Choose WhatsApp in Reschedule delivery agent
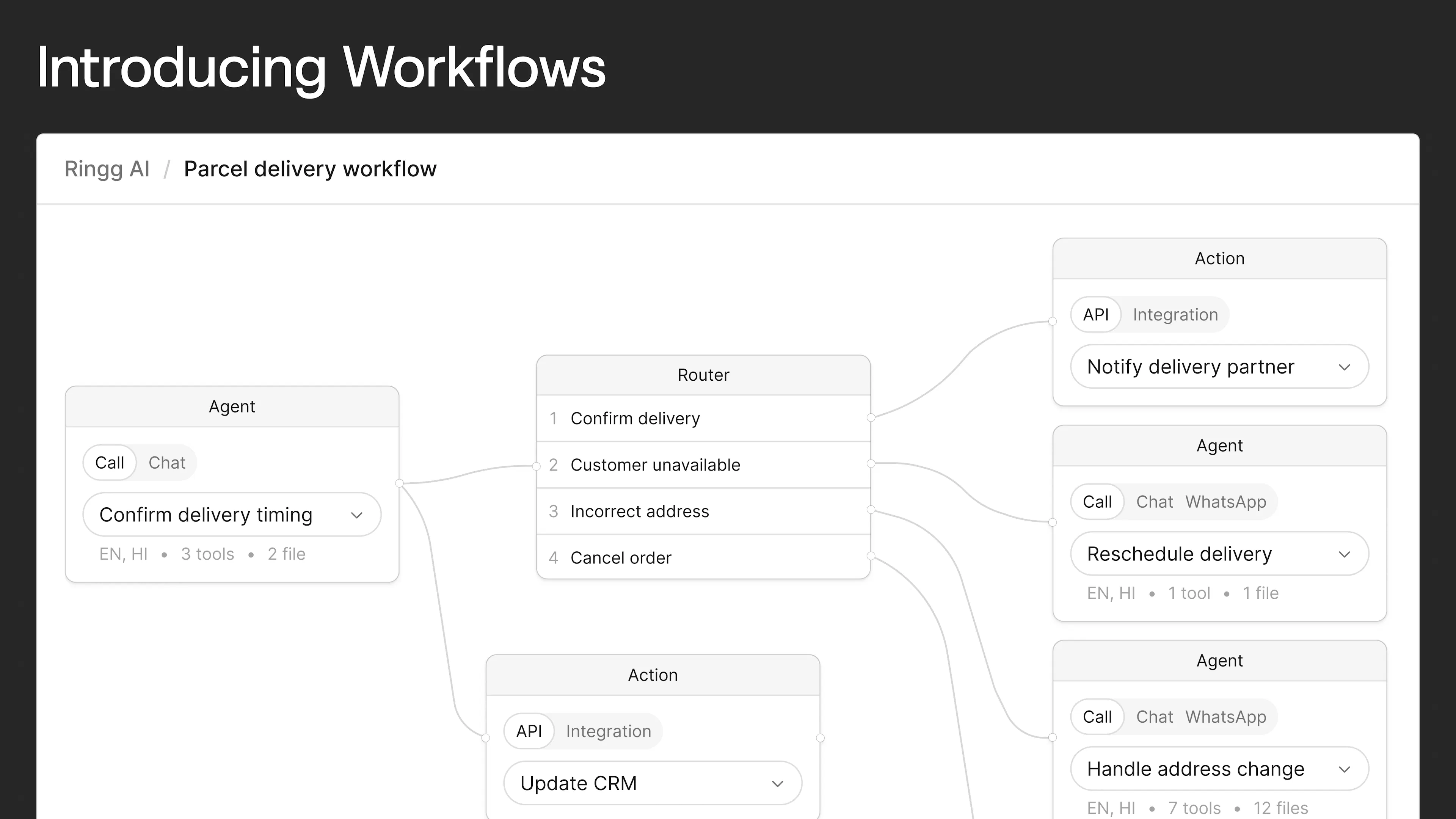Viewport: 1456px width, 819px height. click(1225, 501)
